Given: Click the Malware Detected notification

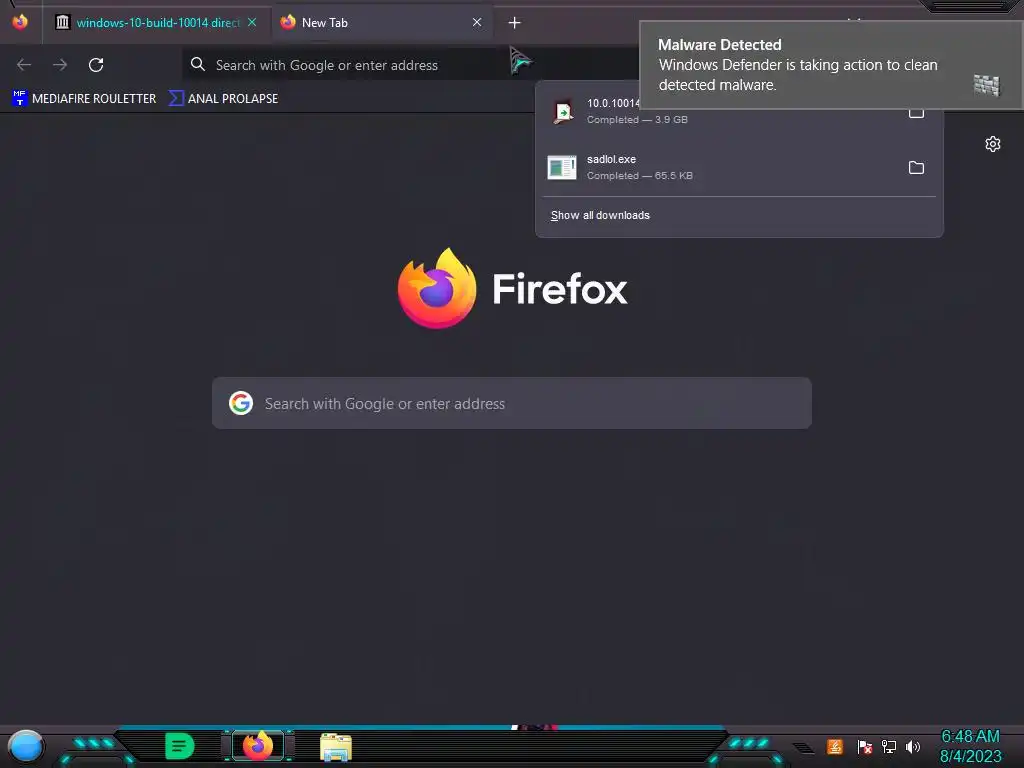Looking at the screenshot, I should click(831, 65).
